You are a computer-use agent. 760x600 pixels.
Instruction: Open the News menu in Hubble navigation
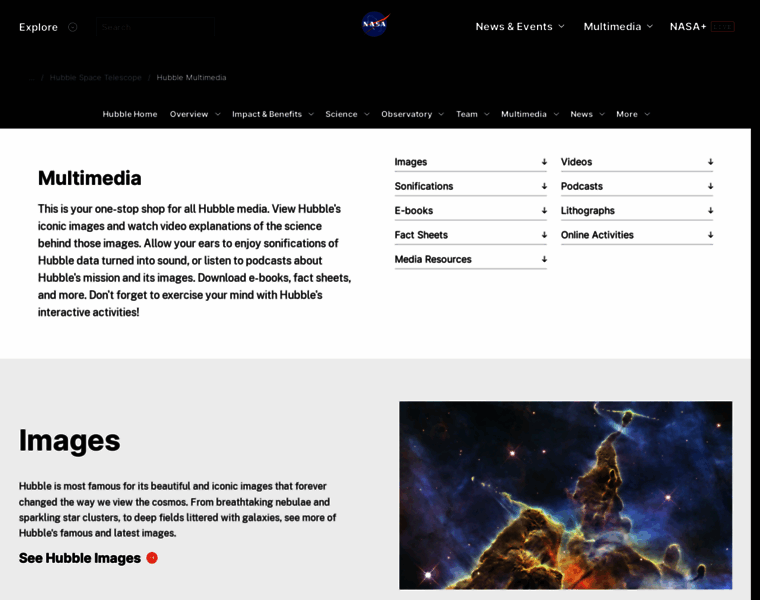581,114
